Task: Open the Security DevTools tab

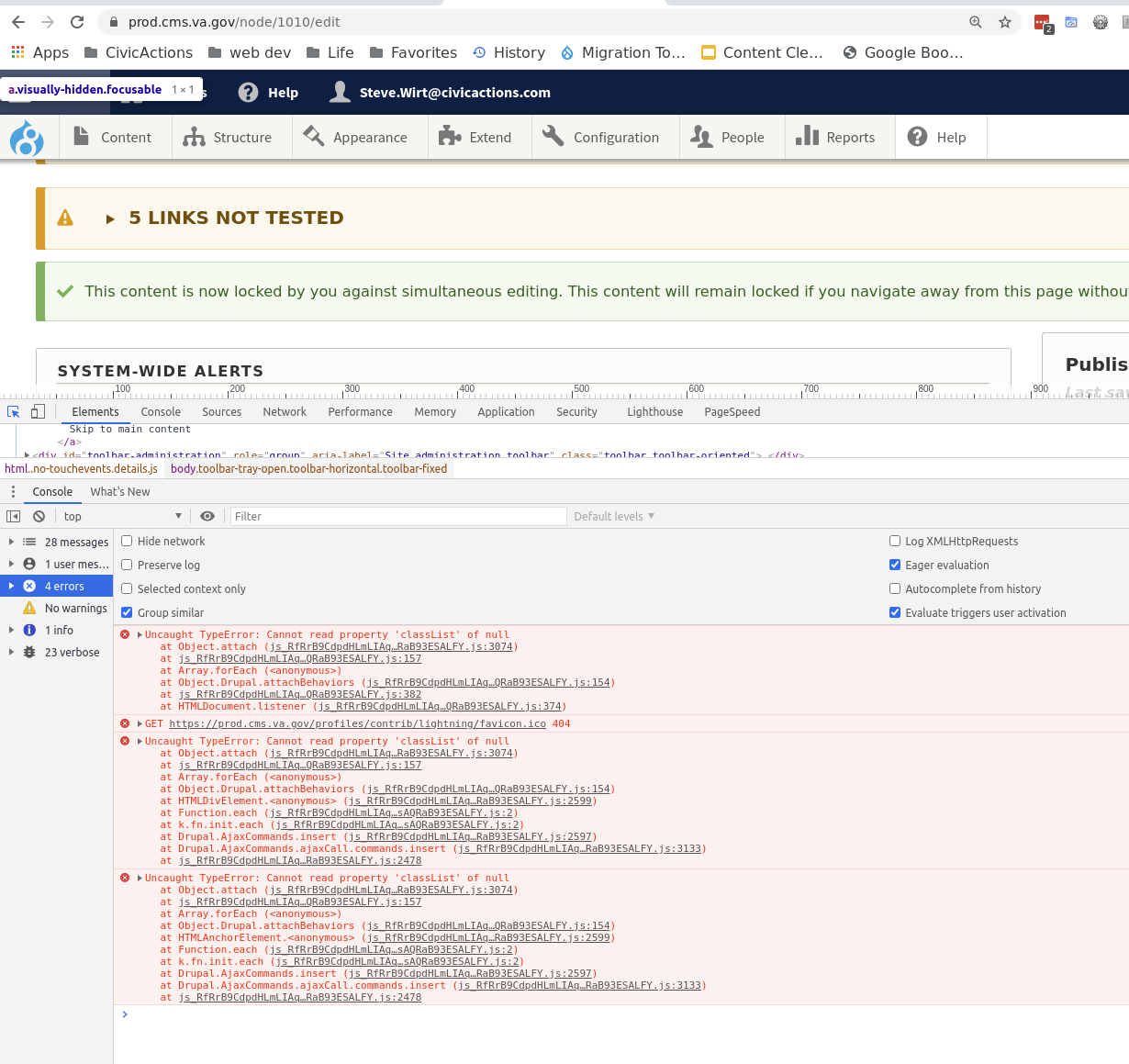Action: click(577, 412)
